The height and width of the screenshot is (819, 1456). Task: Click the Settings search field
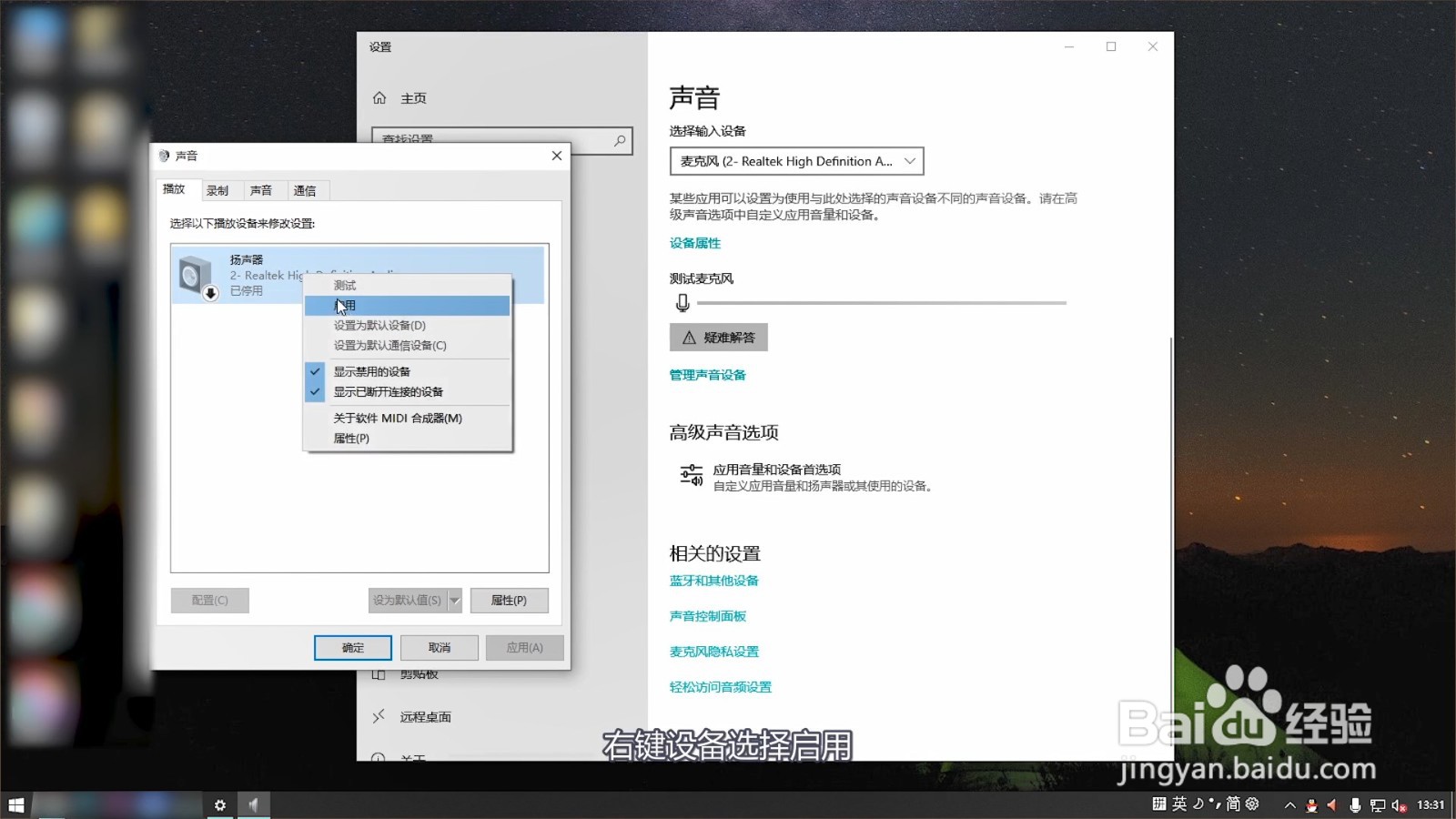[x=501, y=140]
